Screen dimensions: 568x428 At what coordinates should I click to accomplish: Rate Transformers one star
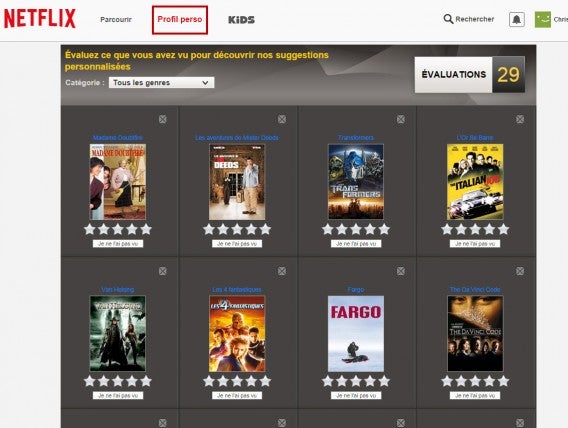click(327, 229)
